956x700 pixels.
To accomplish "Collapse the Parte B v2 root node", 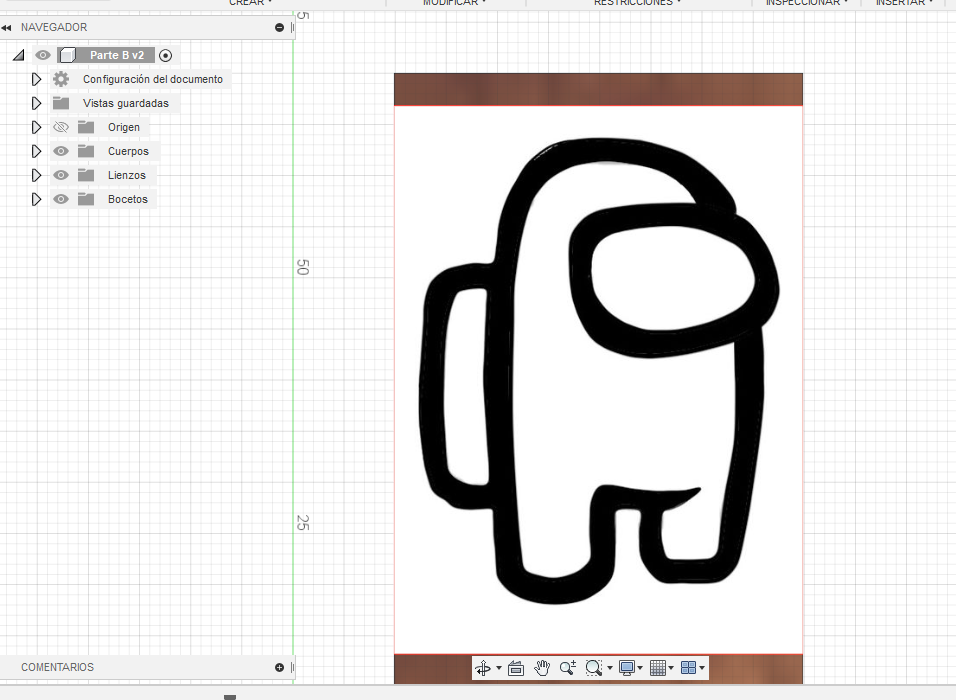I will (x=18, y=55).
